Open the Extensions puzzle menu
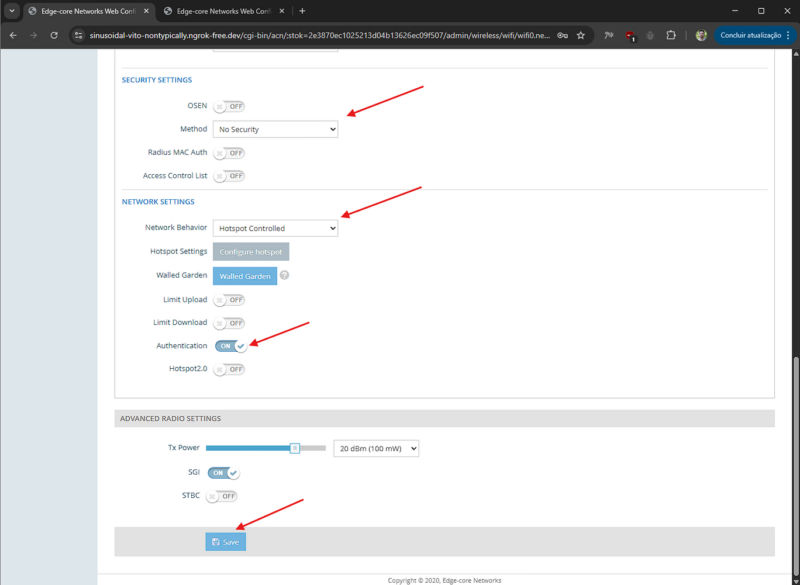The width and height of the screenshot is (800, 585). (x=671, y=35)
